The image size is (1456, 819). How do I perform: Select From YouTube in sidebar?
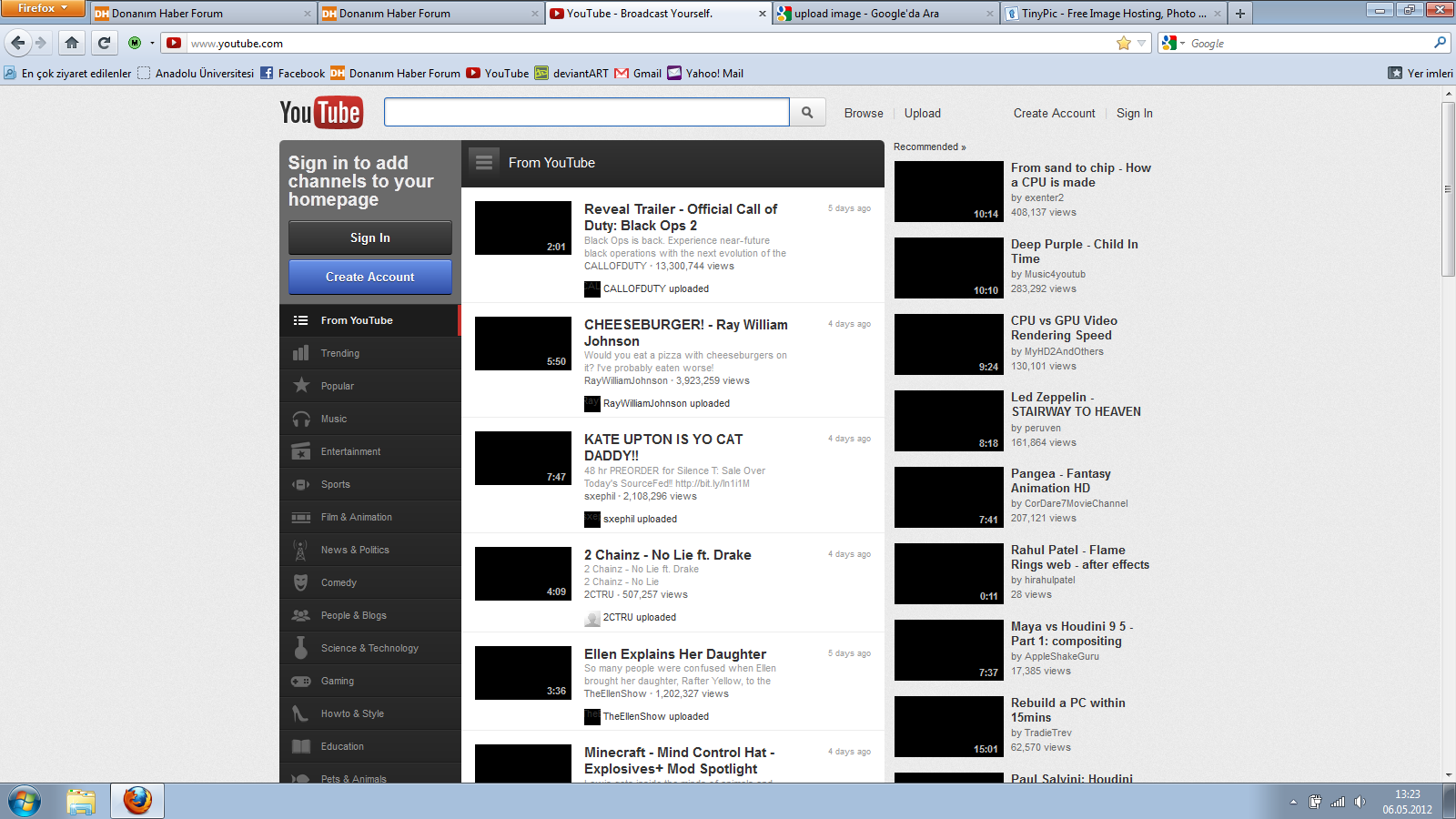tap(369, 320)
